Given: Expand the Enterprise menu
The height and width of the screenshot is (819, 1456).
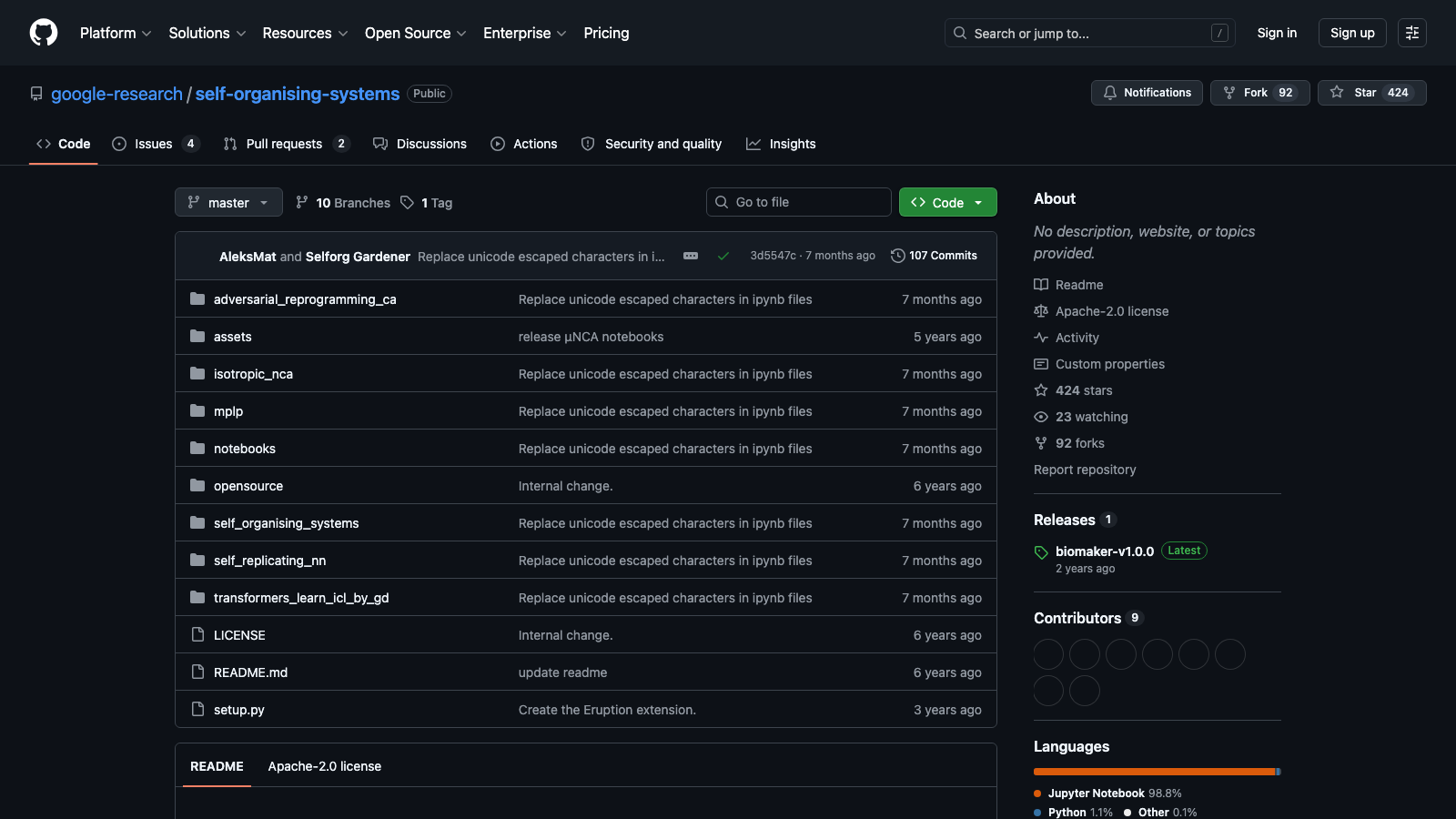Looking at the screenshot, I should pyautogui.click(x=525, y=33).
